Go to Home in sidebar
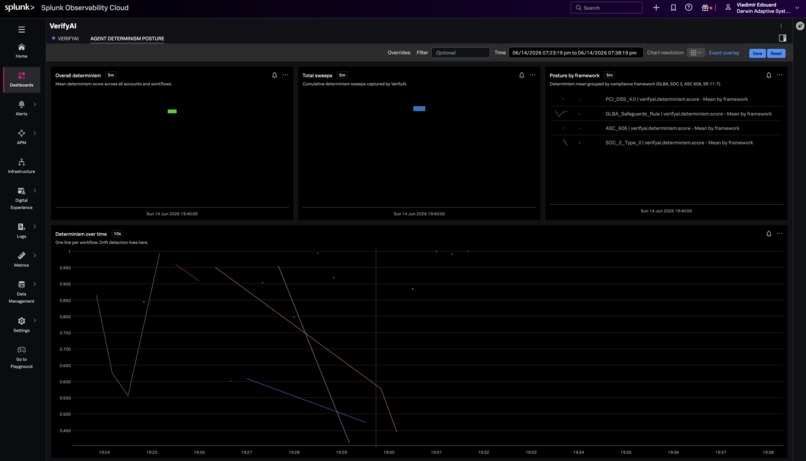Image resolution: width=806 pixels, height=461 pixels. point(22,50)
